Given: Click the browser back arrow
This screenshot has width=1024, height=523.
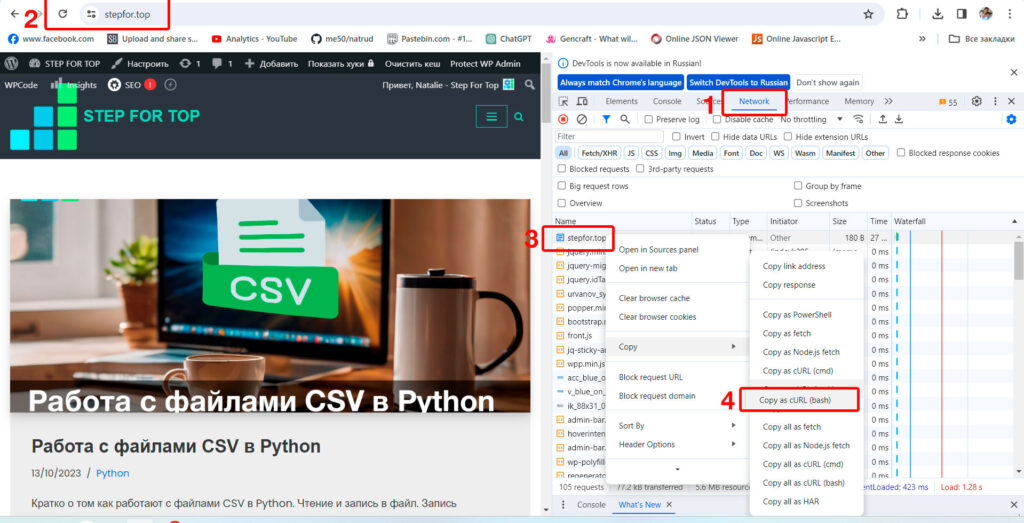Looking at the screenshot, I should [x=14, y=14].
